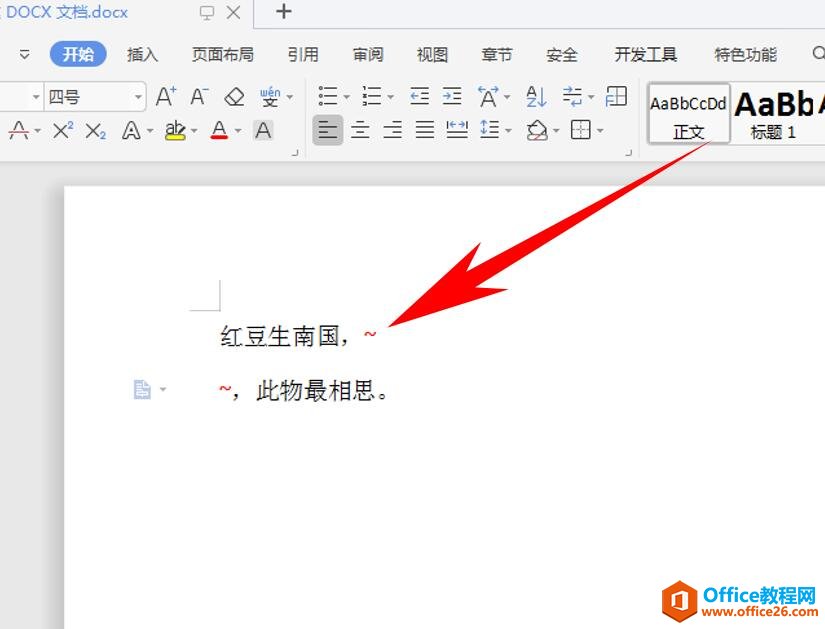Click the table layout icon beside paragraph marks

[616, 96]
